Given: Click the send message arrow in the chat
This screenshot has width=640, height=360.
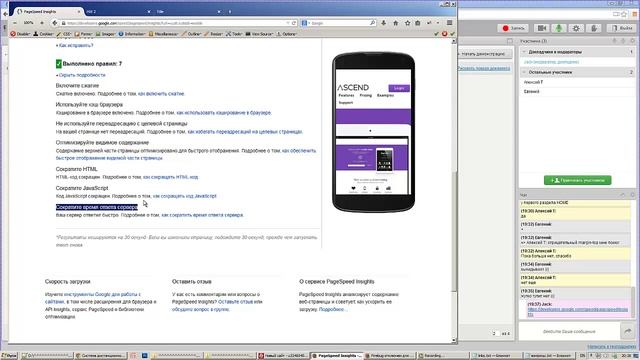Looking at the screenshot, I should (x=628, y=331).
